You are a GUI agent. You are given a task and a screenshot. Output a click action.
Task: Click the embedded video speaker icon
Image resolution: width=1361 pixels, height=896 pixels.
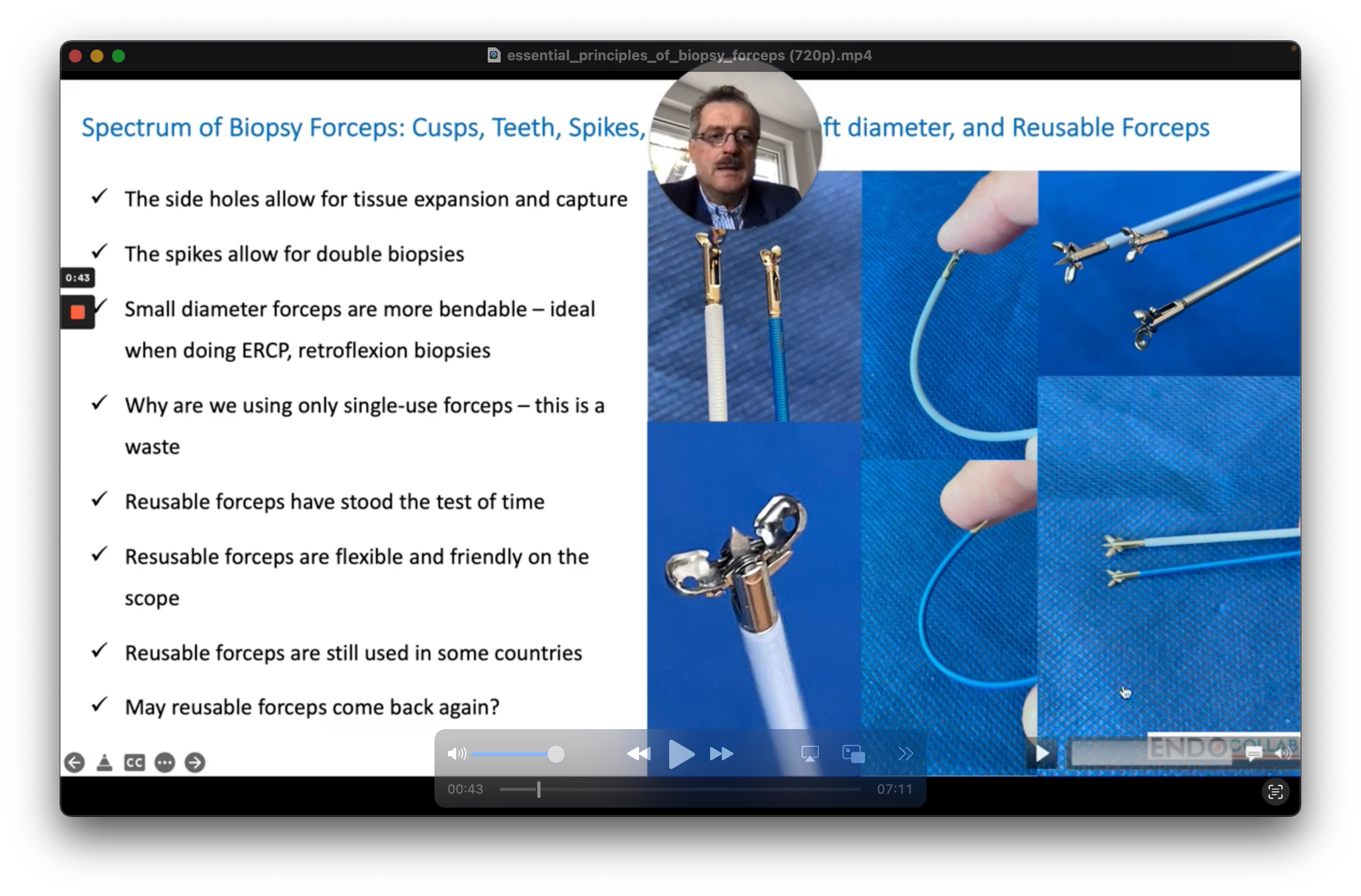[x=1283, y=754]
